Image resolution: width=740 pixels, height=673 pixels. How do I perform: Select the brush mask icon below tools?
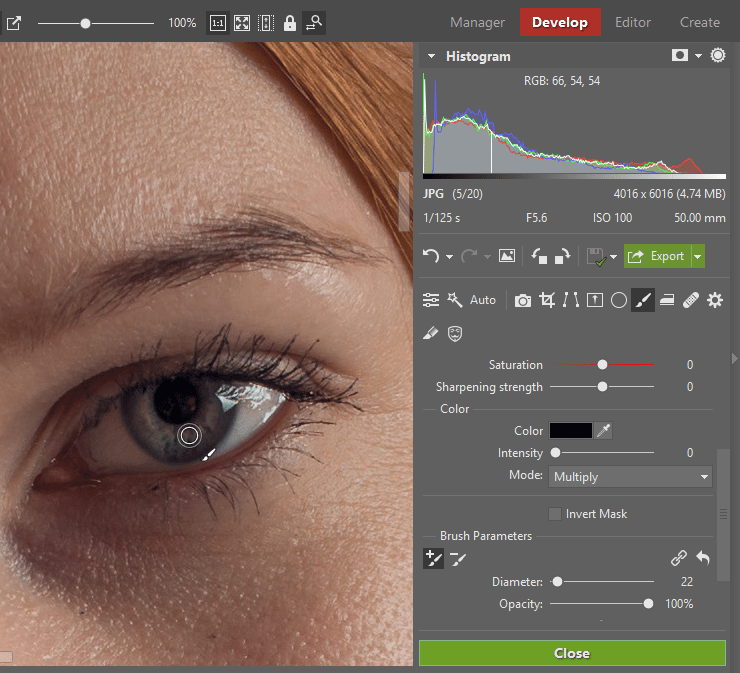tap(430, 333)
